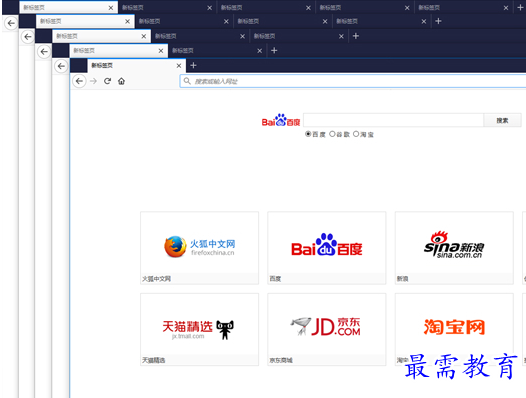Viewport: 526px width, 398px height.
Task: Select the 谷歌 radio option
Action: coord(332,134)
